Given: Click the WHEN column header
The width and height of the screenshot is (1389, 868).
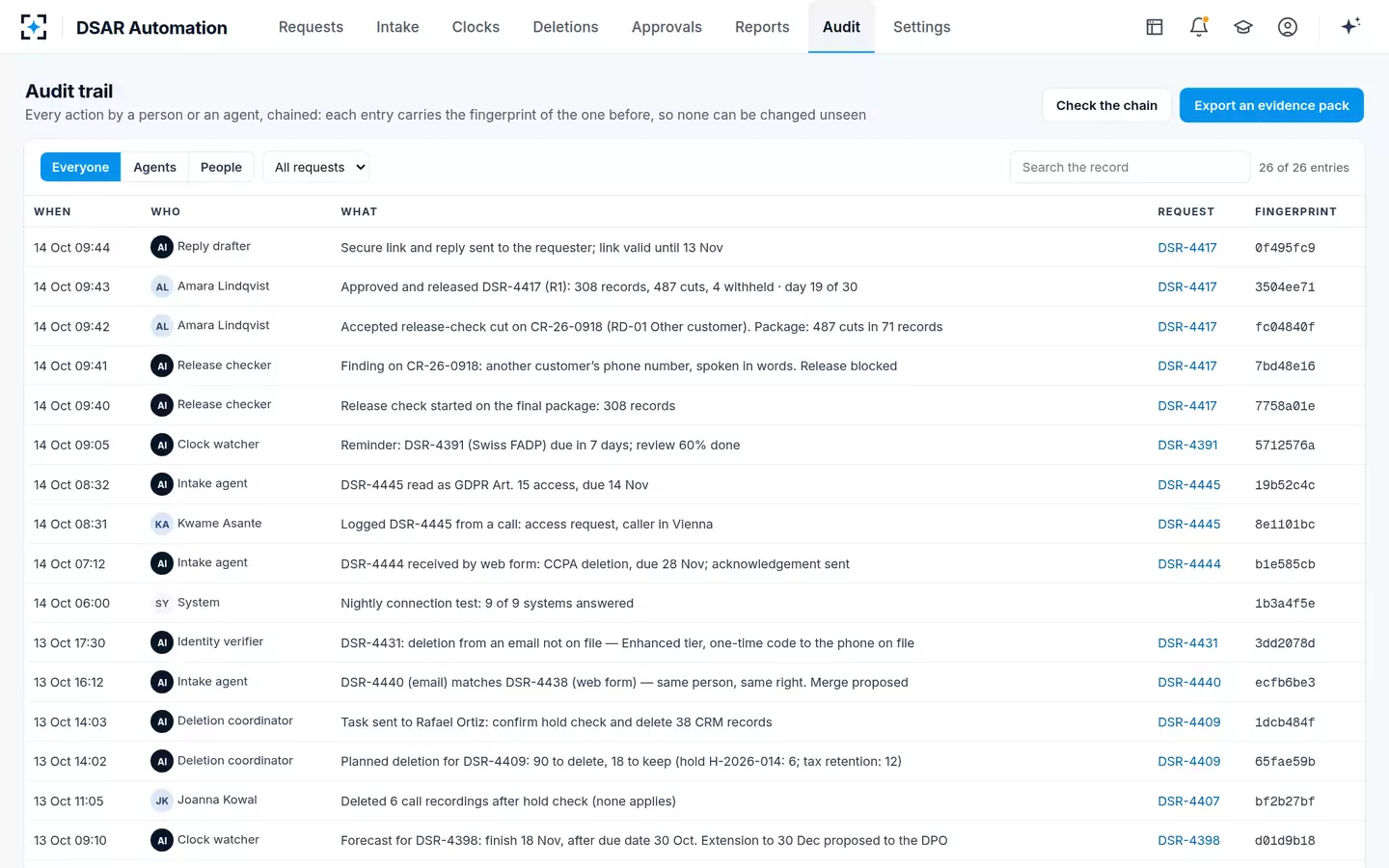Looking at the screenshot, I should coord(52,211).
